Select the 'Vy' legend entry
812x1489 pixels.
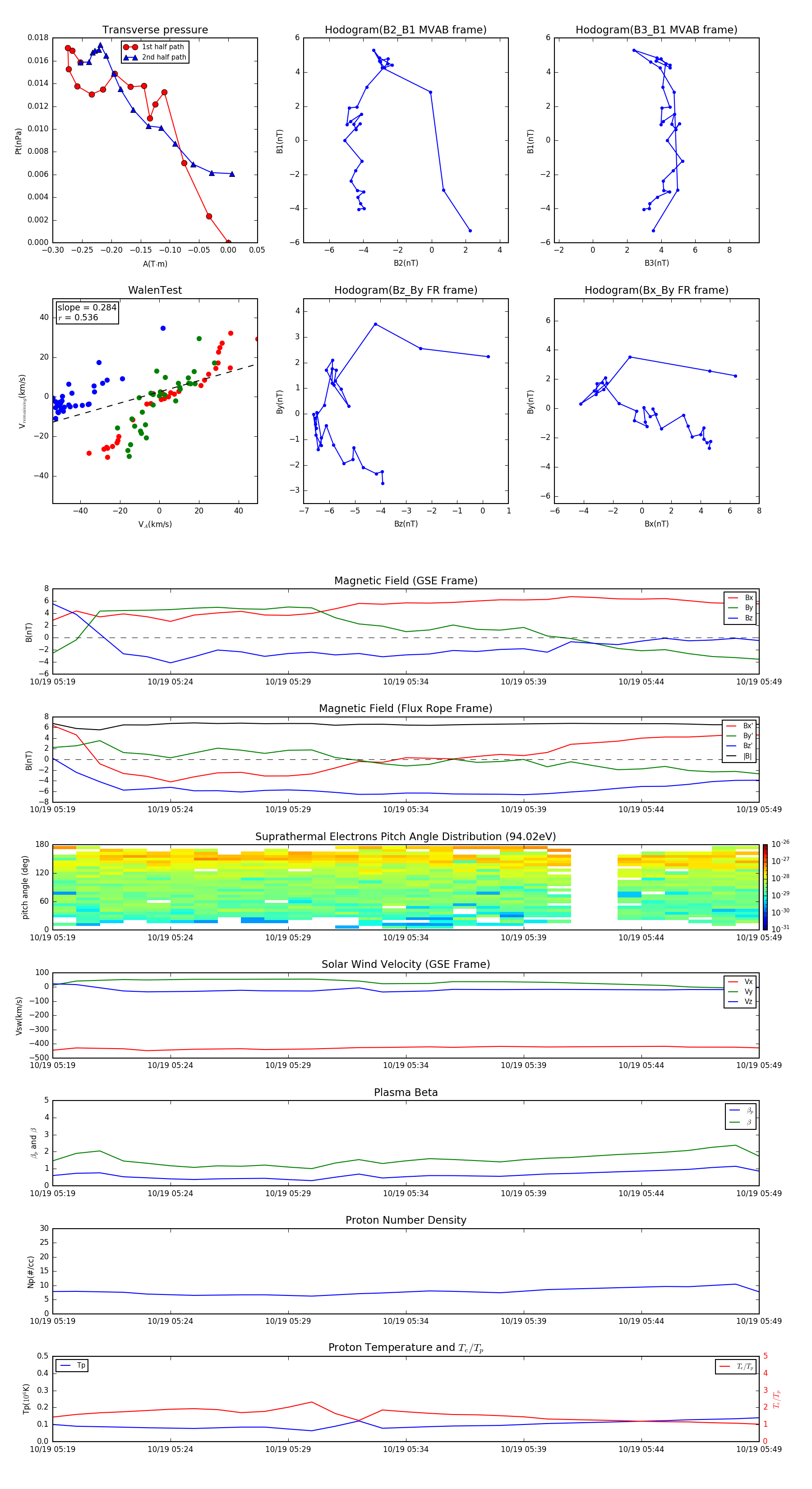point(740,992)
